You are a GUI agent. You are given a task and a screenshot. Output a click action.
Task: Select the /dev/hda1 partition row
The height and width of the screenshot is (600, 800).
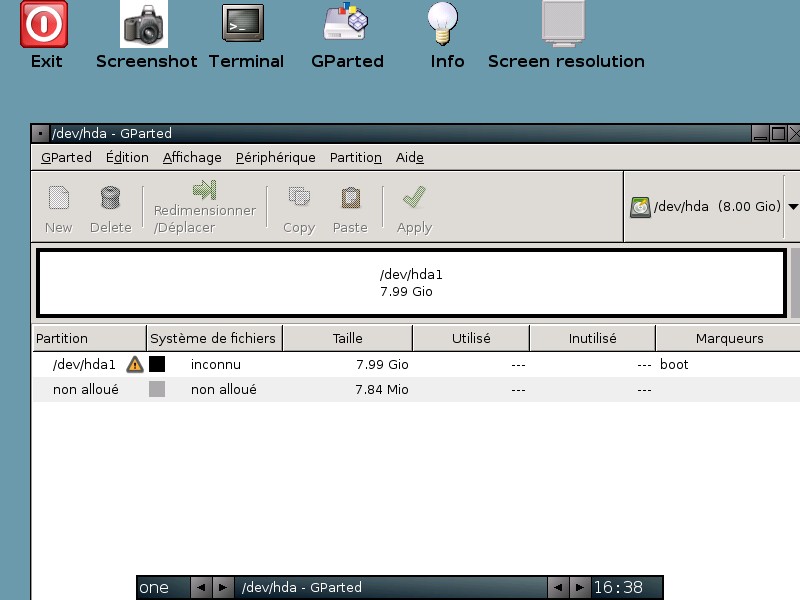[416, 364]
